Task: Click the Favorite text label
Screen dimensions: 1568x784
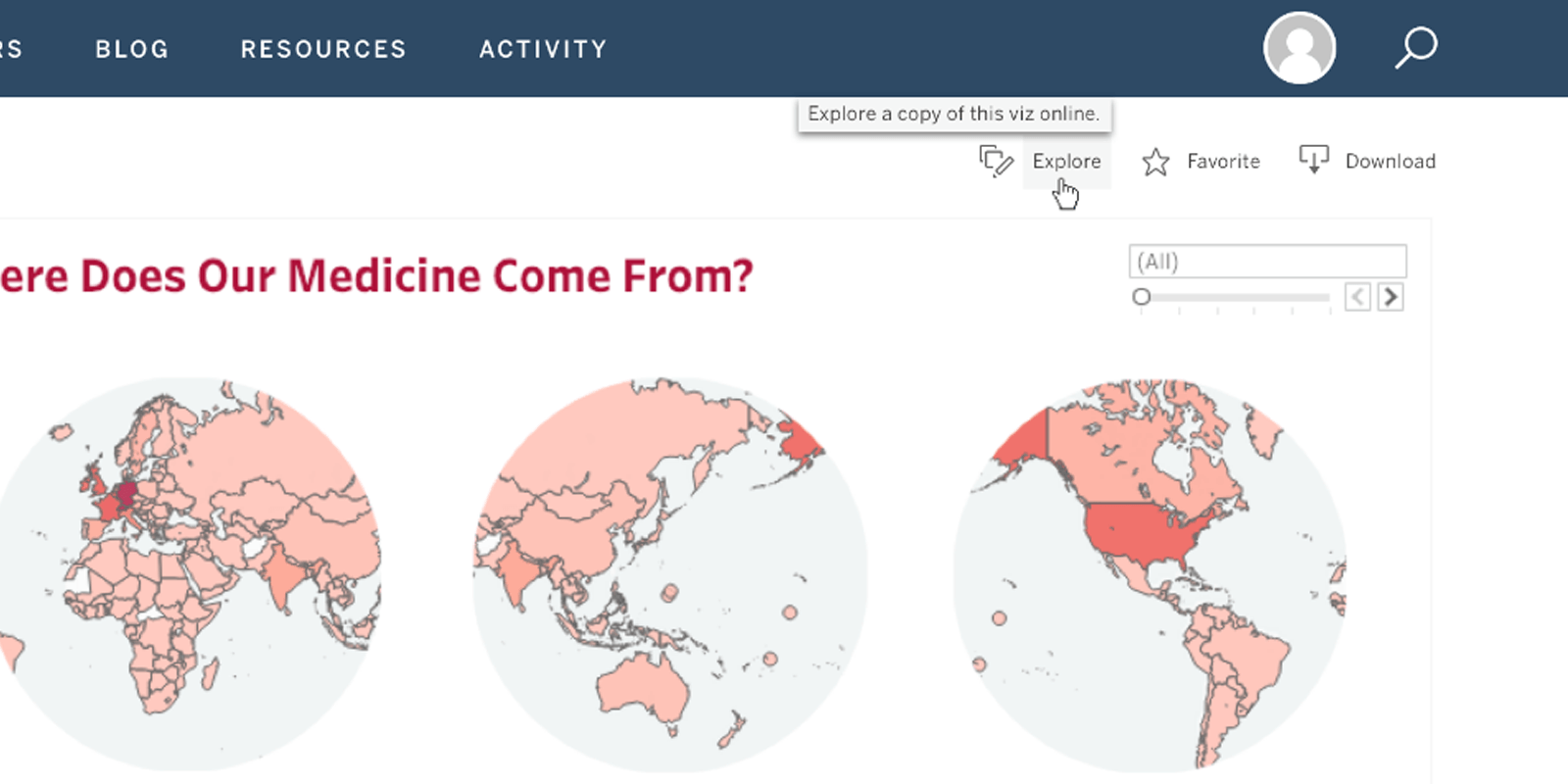Action: coord(1223,161)
